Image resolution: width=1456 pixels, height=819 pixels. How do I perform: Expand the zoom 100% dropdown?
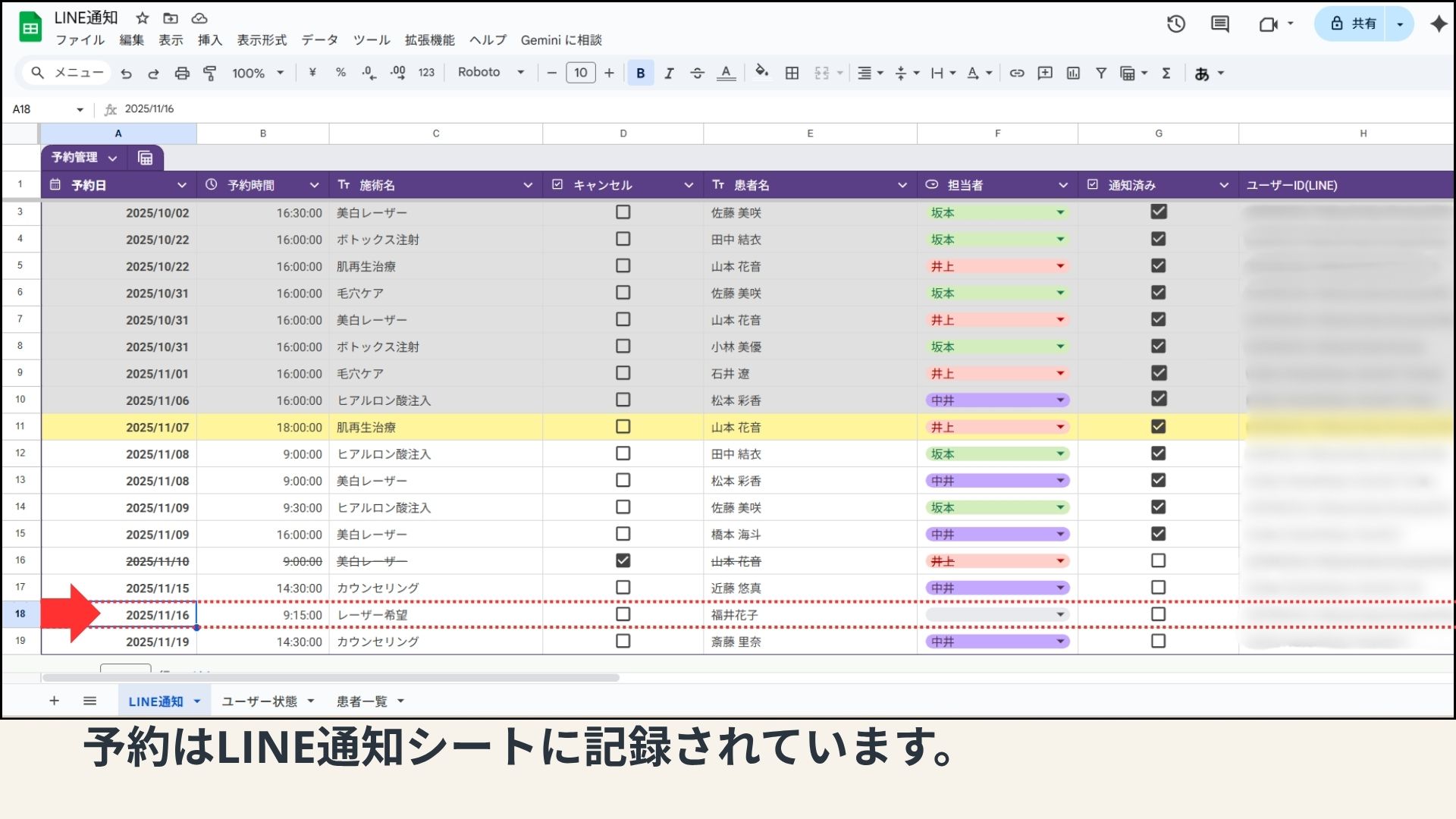pyautogui.click(x=258, y=73)
